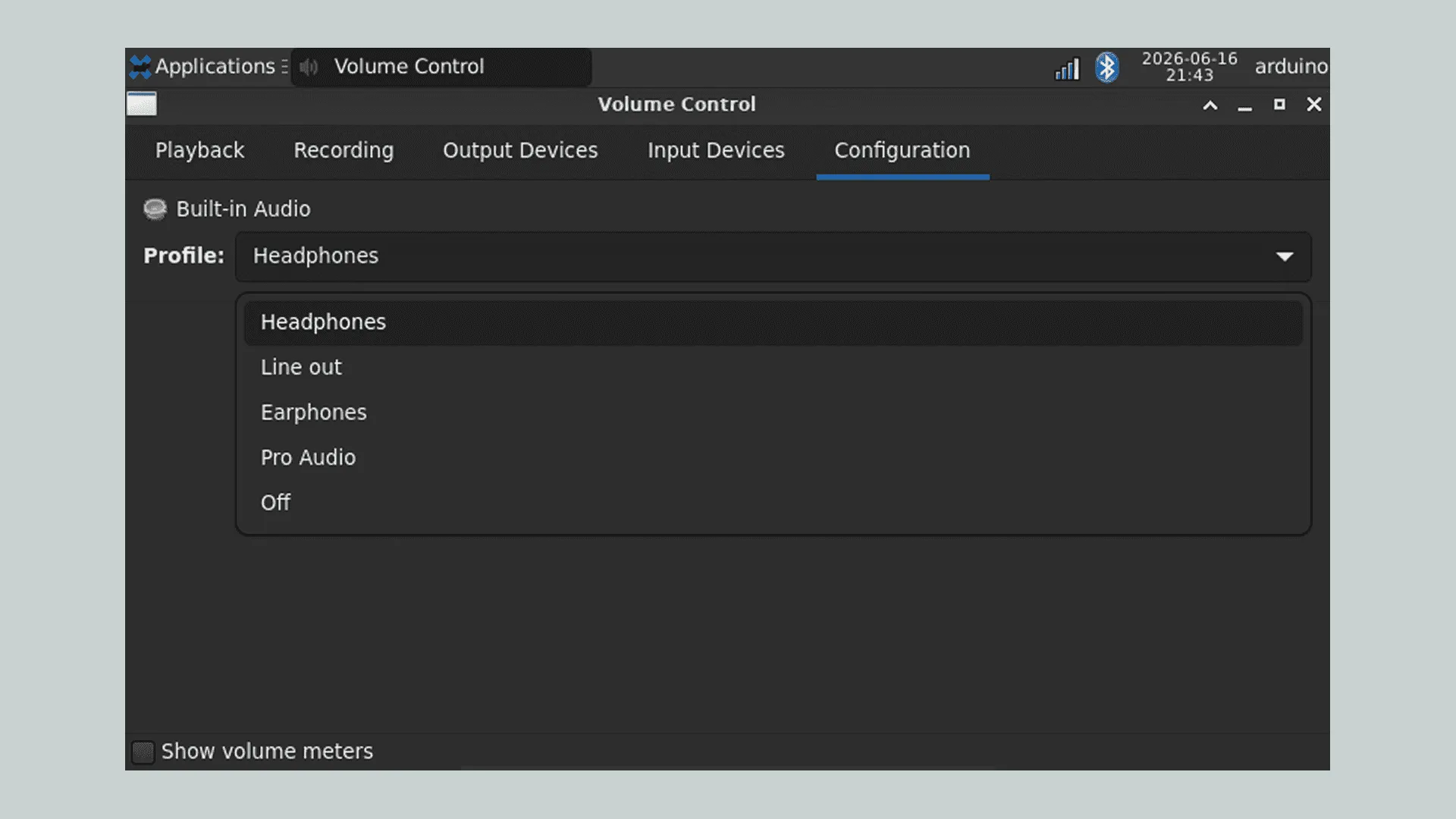The height and width of the screenshot is (819, 1456).
Task: Click the Built-in Audio card icon
Action: point(155,209)
